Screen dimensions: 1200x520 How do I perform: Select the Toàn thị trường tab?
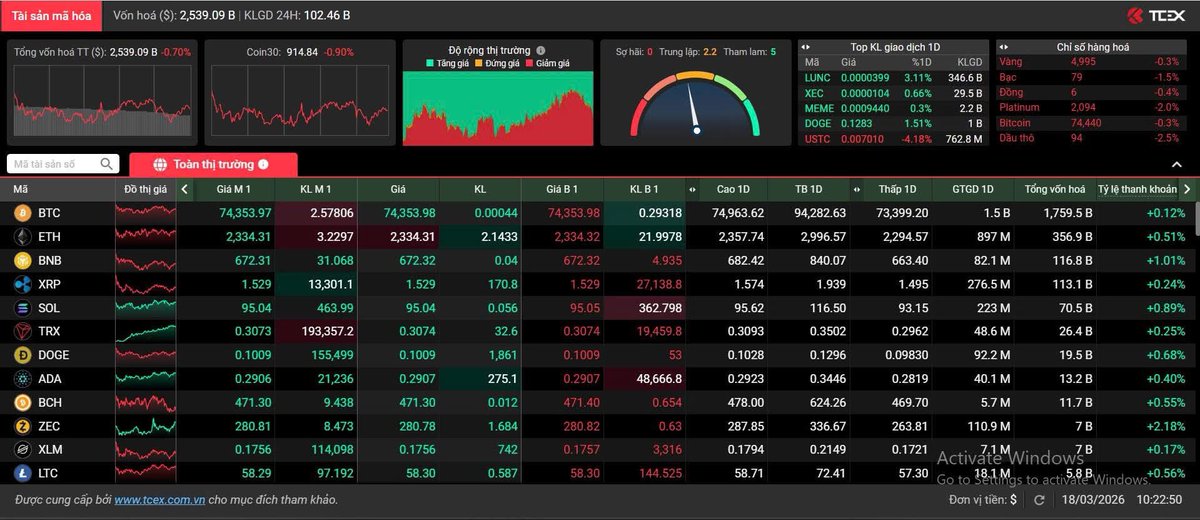(x=212, y=164)
